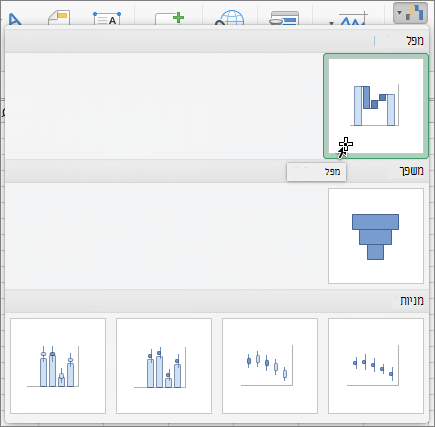The image size is (435, 427).
Task: Choose the High-Low-Close stock chart
Action: [376, 366]
